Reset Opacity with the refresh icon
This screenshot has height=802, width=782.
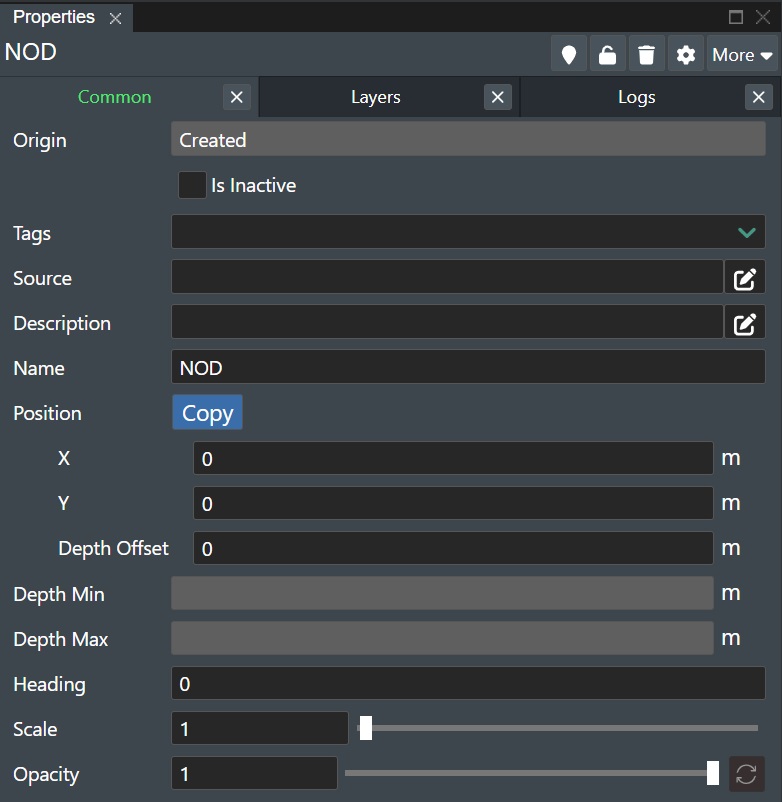pos(746,774)
